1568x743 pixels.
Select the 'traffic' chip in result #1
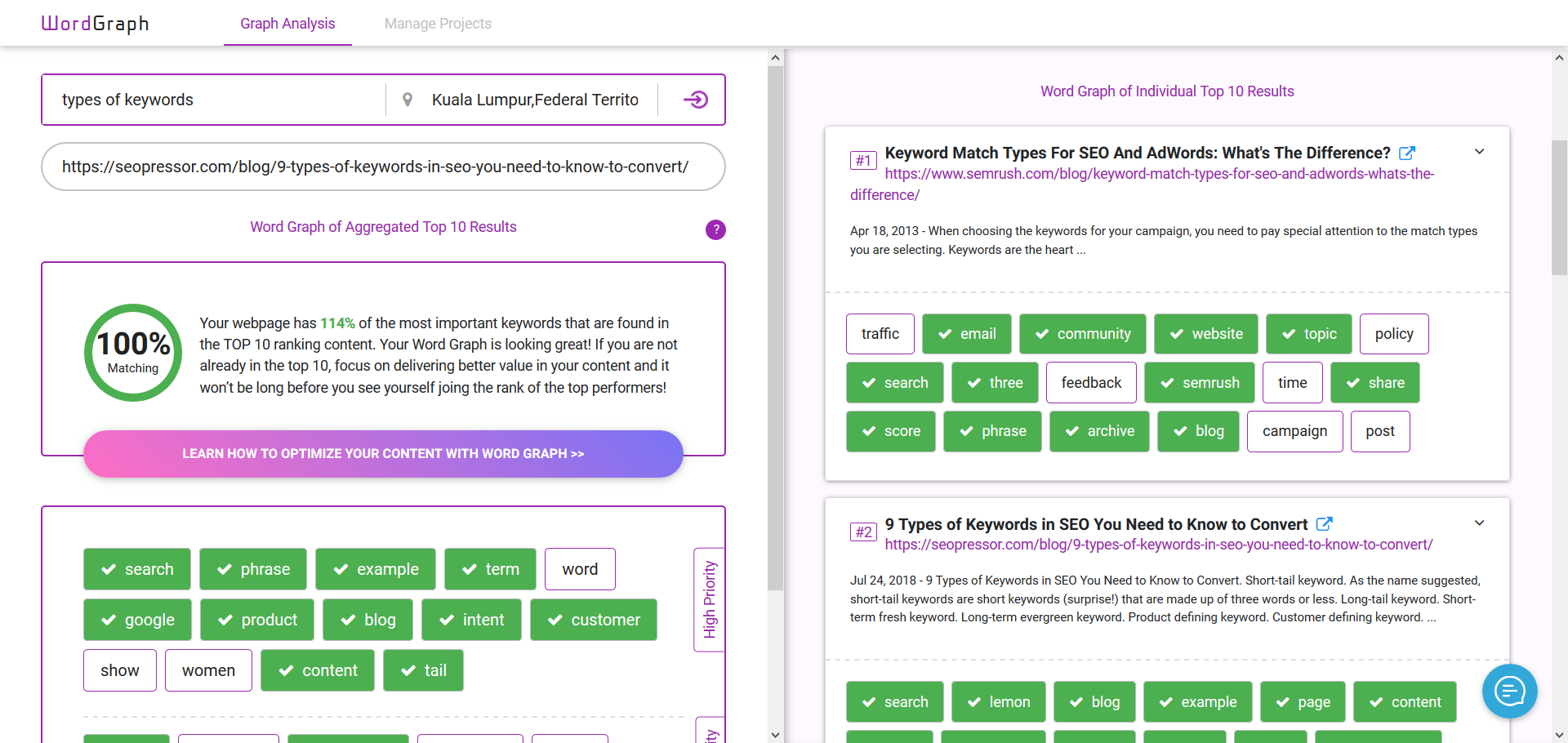point(880,334)
